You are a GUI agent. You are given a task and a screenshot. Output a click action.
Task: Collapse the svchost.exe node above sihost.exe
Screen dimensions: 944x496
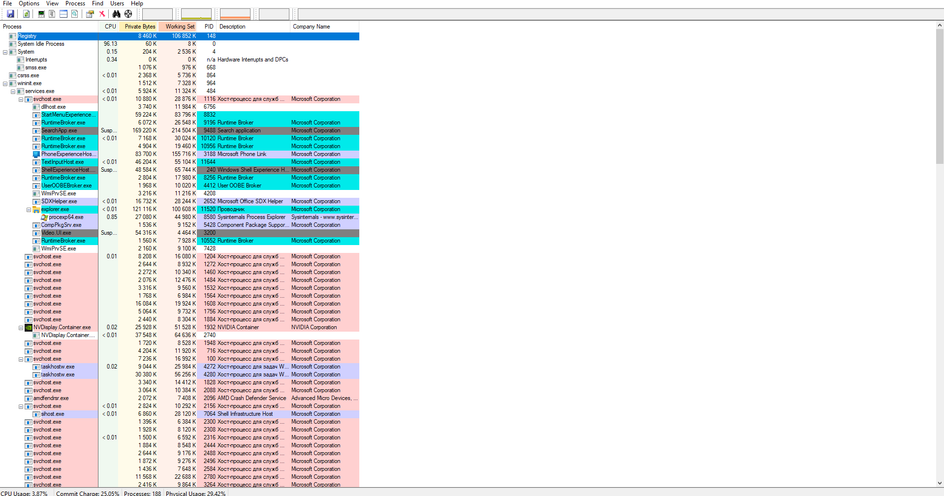point(20,406)
